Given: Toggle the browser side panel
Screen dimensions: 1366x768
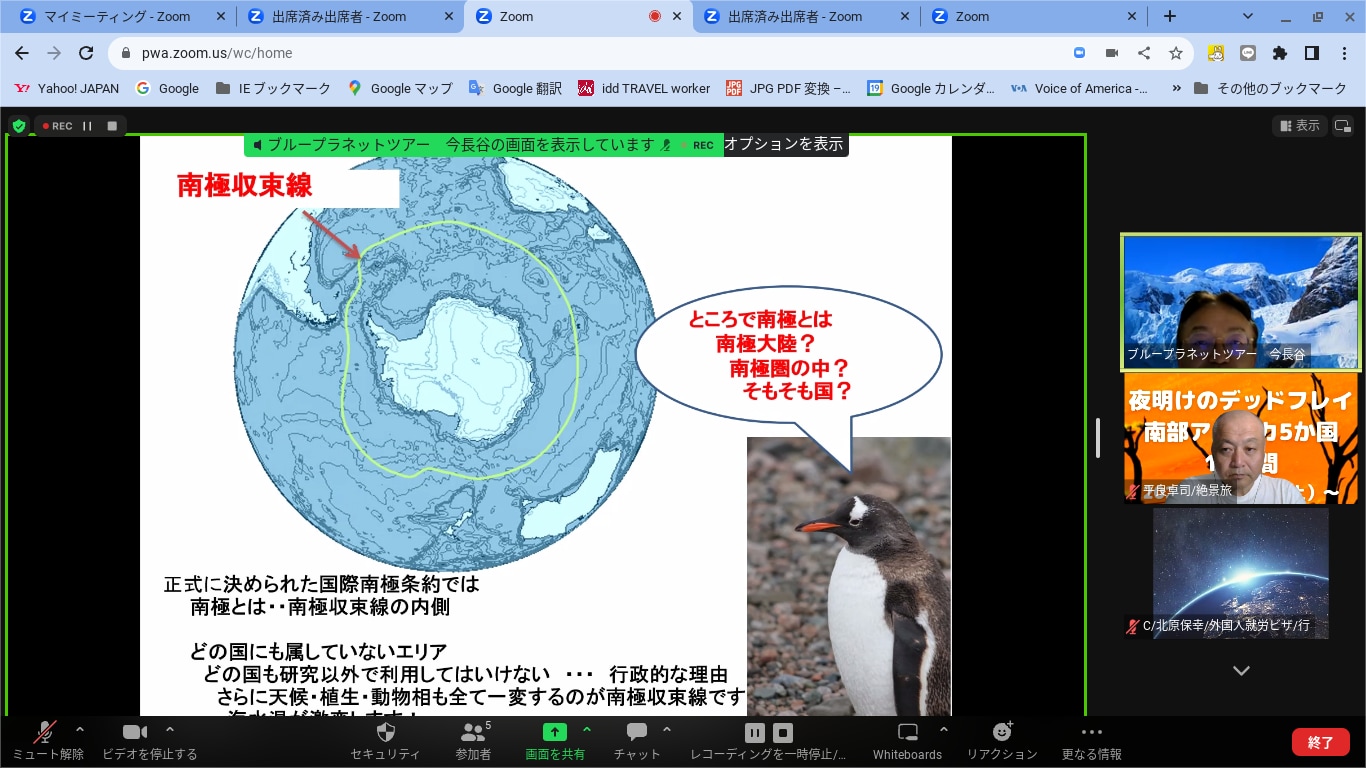Looking at the screenshot, I should [1312, 53].
